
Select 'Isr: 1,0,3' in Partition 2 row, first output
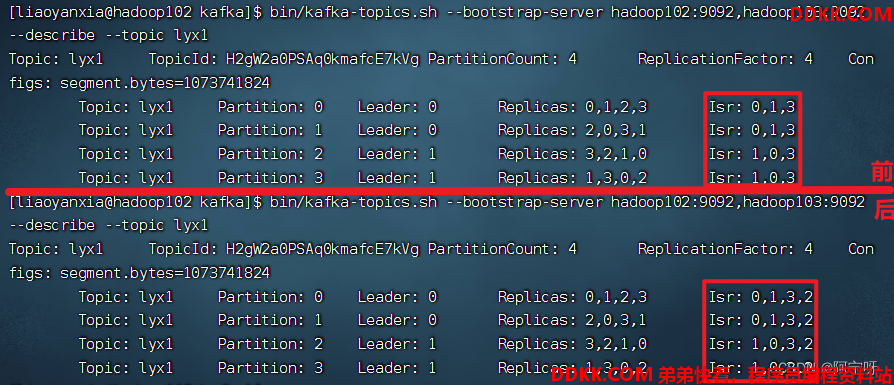751,154
